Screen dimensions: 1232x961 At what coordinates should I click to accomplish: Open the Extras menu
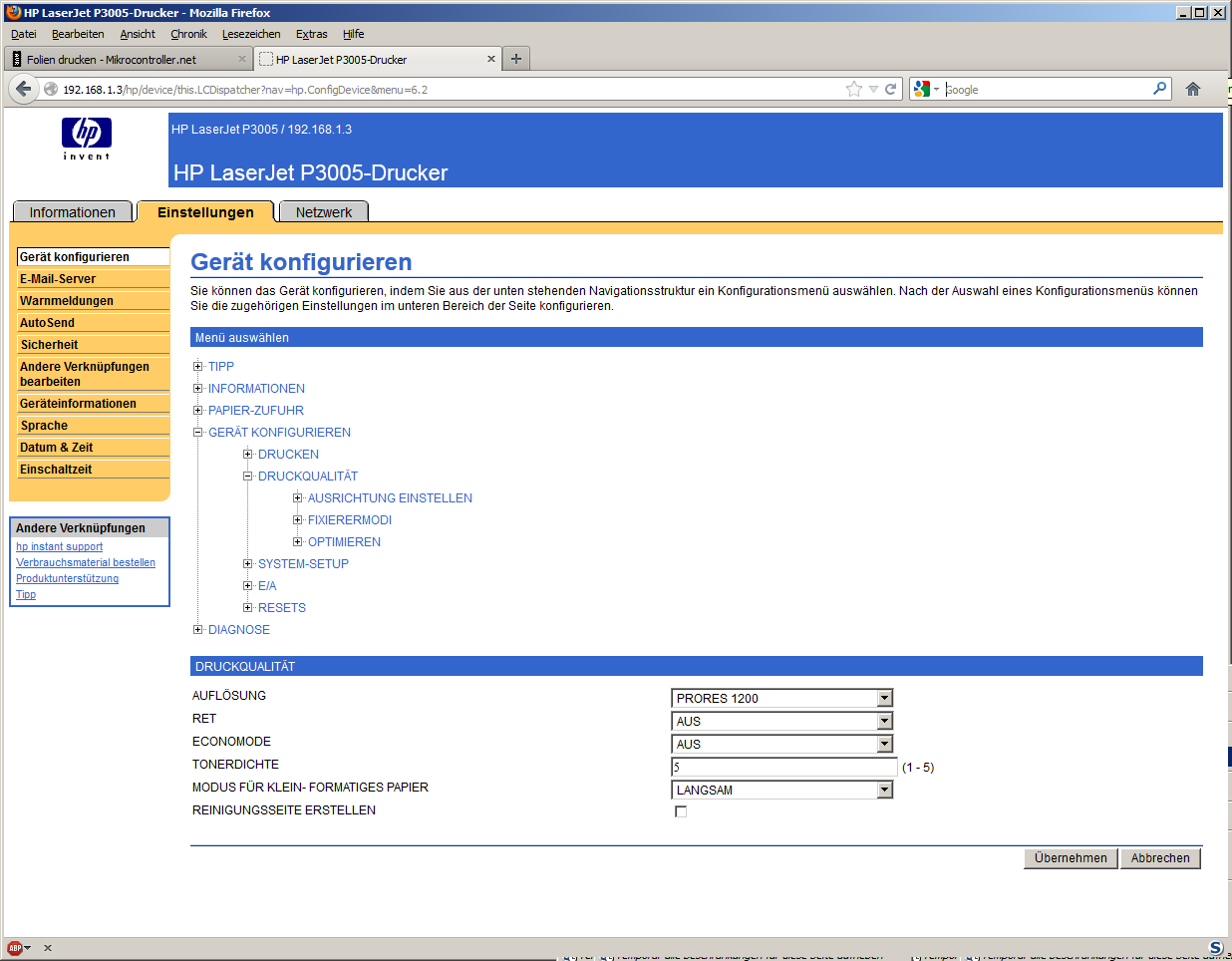311,34
